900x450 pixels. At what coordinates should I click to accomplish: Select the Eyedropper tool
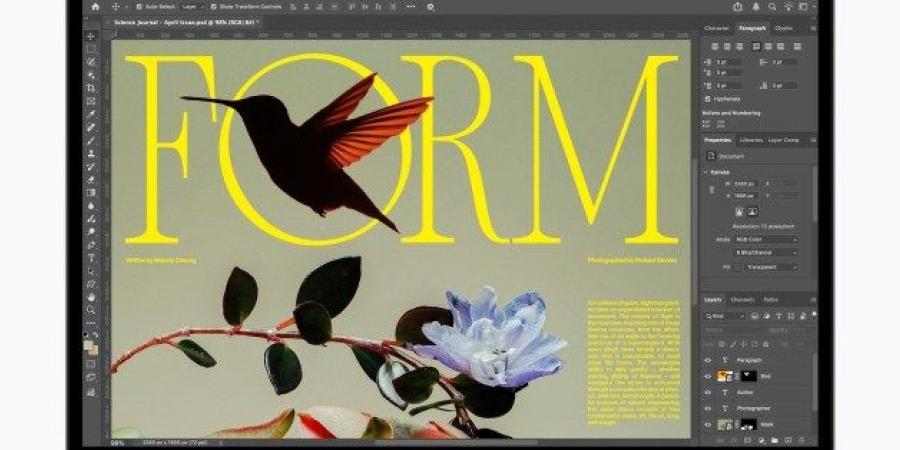point(91,114)
